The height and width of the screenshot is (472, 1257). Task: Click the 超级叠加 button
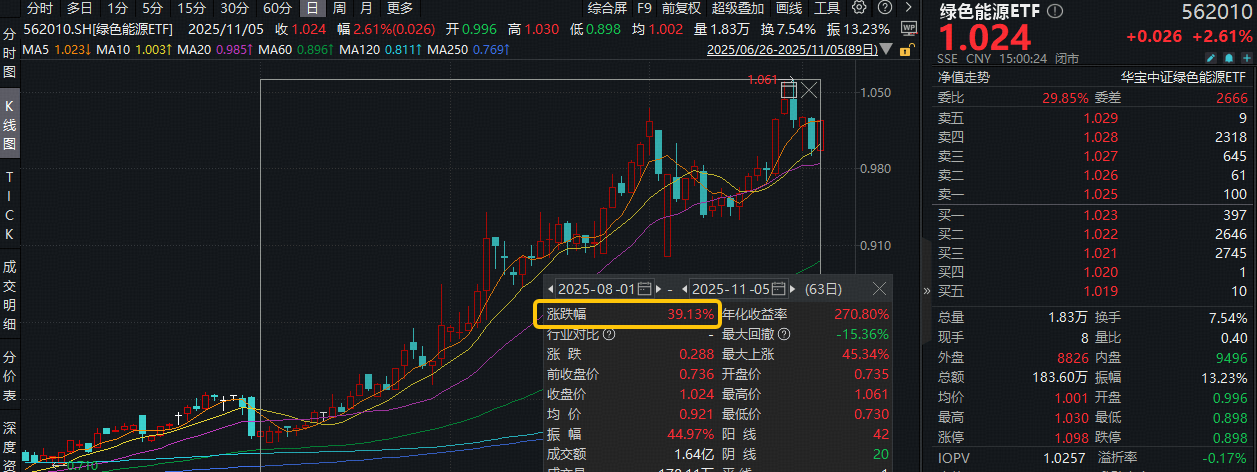(736, 8)
